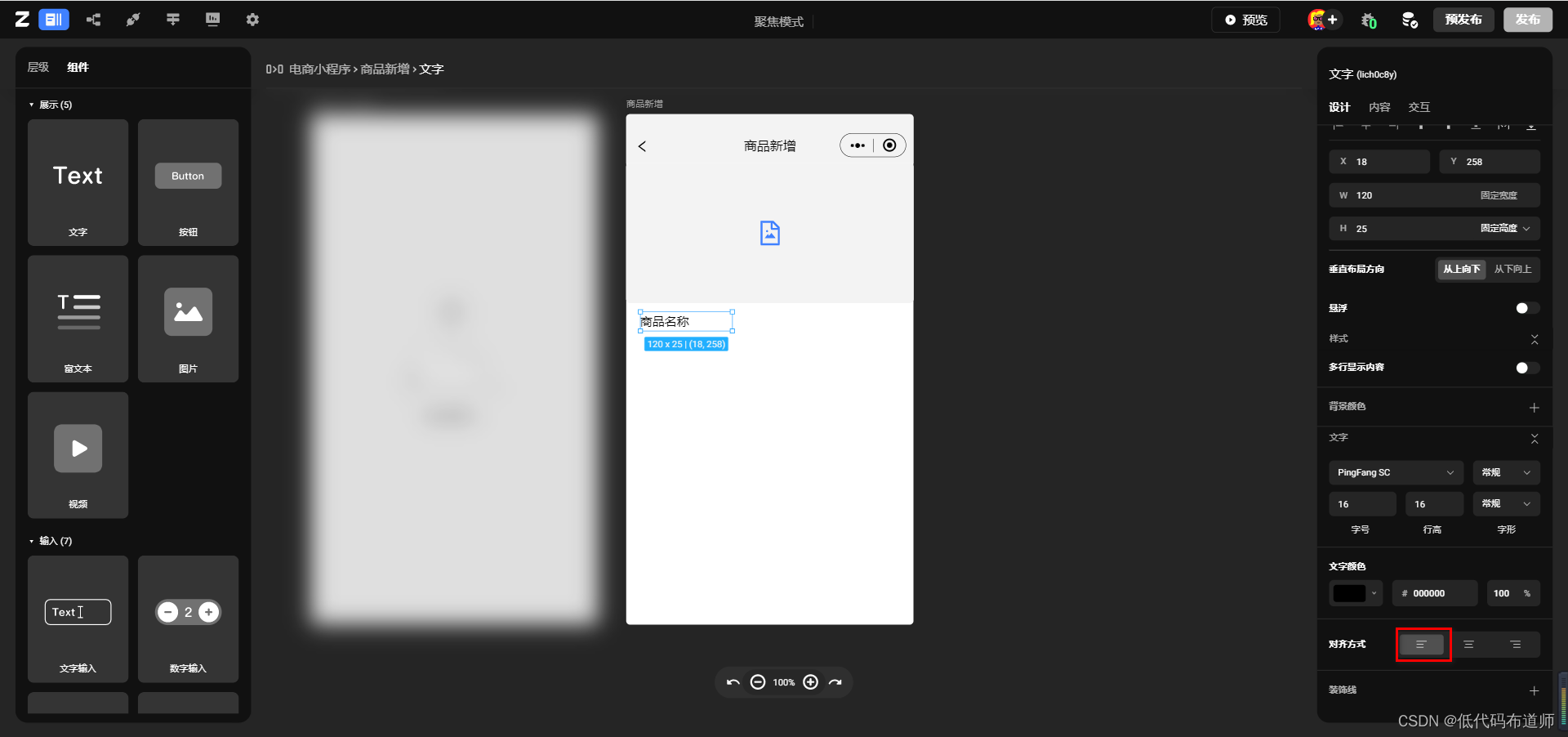Image resolution: width=1568 pixels, height=737 pixels.
Task: Click the 发布 publish button
Action: [x=1528, y=20]
